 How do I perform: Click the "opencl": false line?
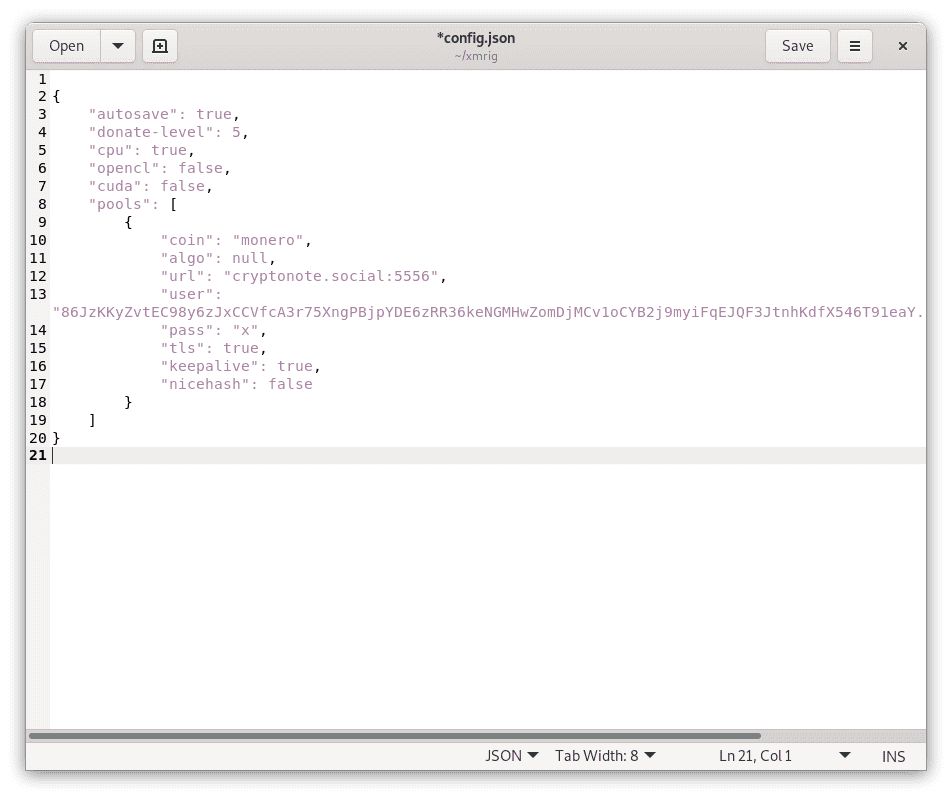click(159, 168)
